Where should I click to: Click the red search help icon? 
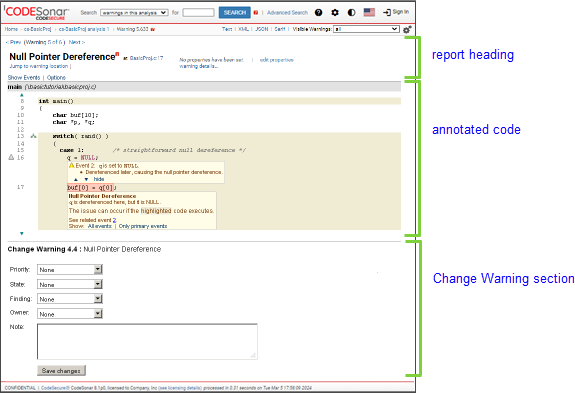coord(256,12)
